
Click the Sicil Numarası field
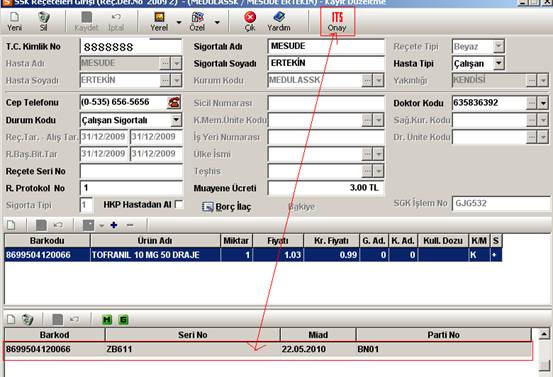tap(326, 103)
